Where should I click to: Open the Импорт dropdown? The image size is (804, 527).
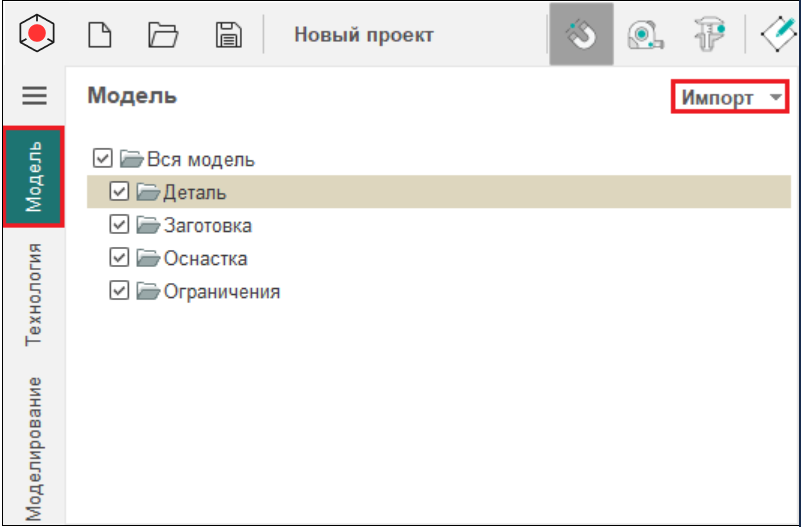coord(730,97)
